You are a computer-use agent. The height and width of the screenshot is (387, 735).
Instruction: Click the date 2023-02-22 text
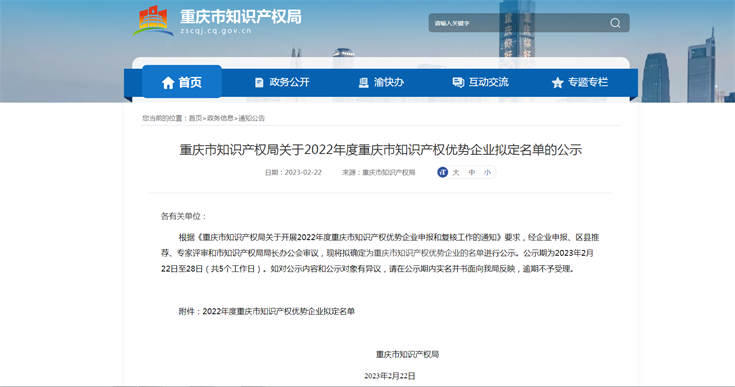(x=303, y=172)
